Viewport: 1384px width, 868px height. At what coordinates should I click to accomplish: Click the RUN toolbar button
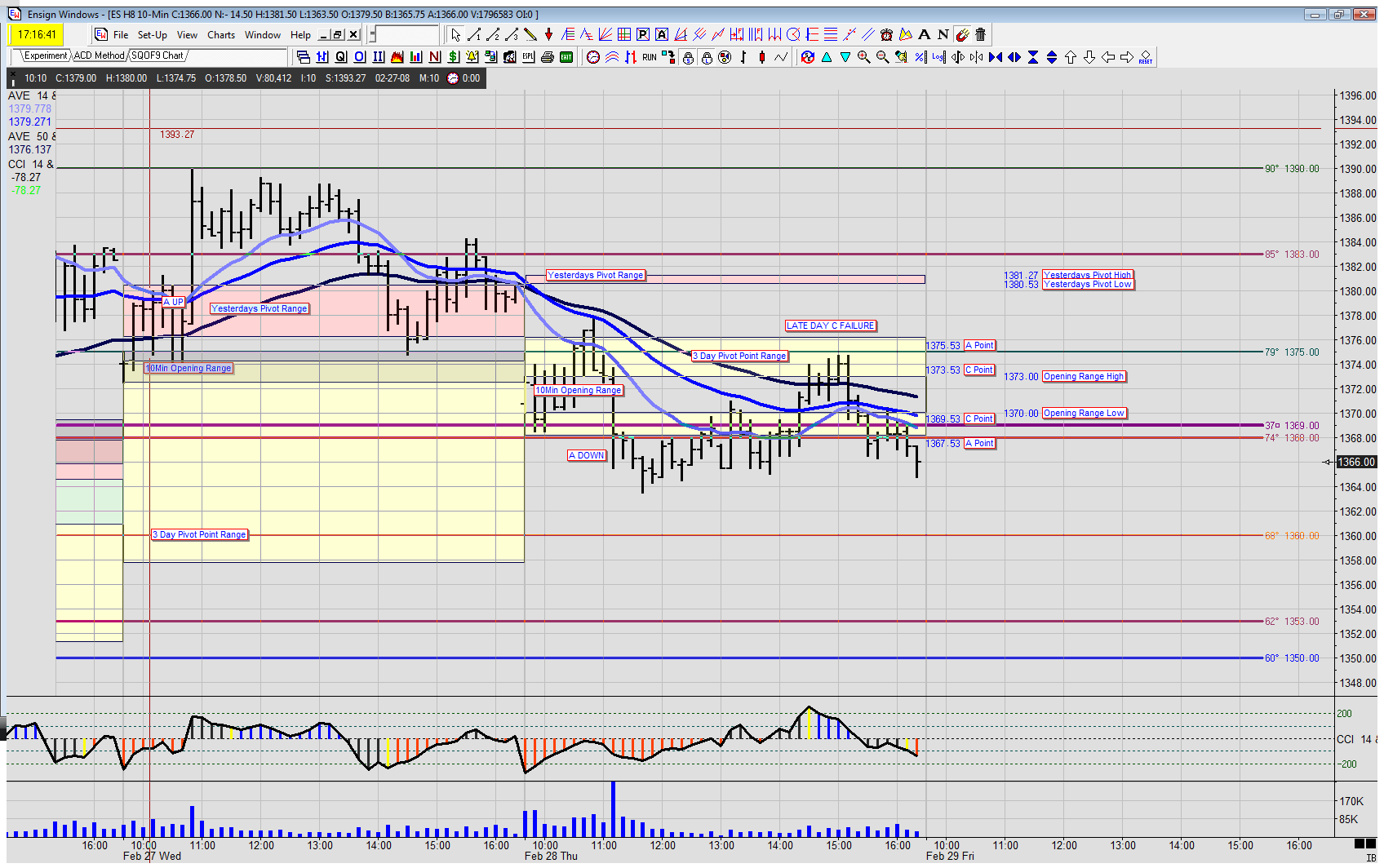[650, 57]
